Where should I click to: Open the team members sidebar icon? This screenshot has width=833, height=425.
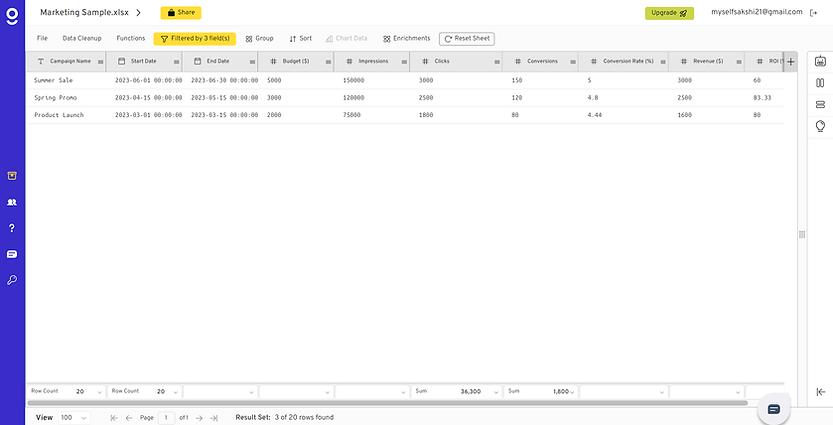[x=11, y=202]
